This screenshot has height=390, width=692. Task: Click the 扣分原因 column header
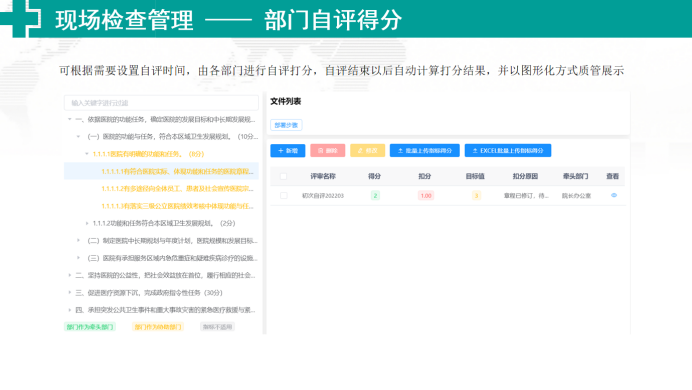(x=525, y=176)
